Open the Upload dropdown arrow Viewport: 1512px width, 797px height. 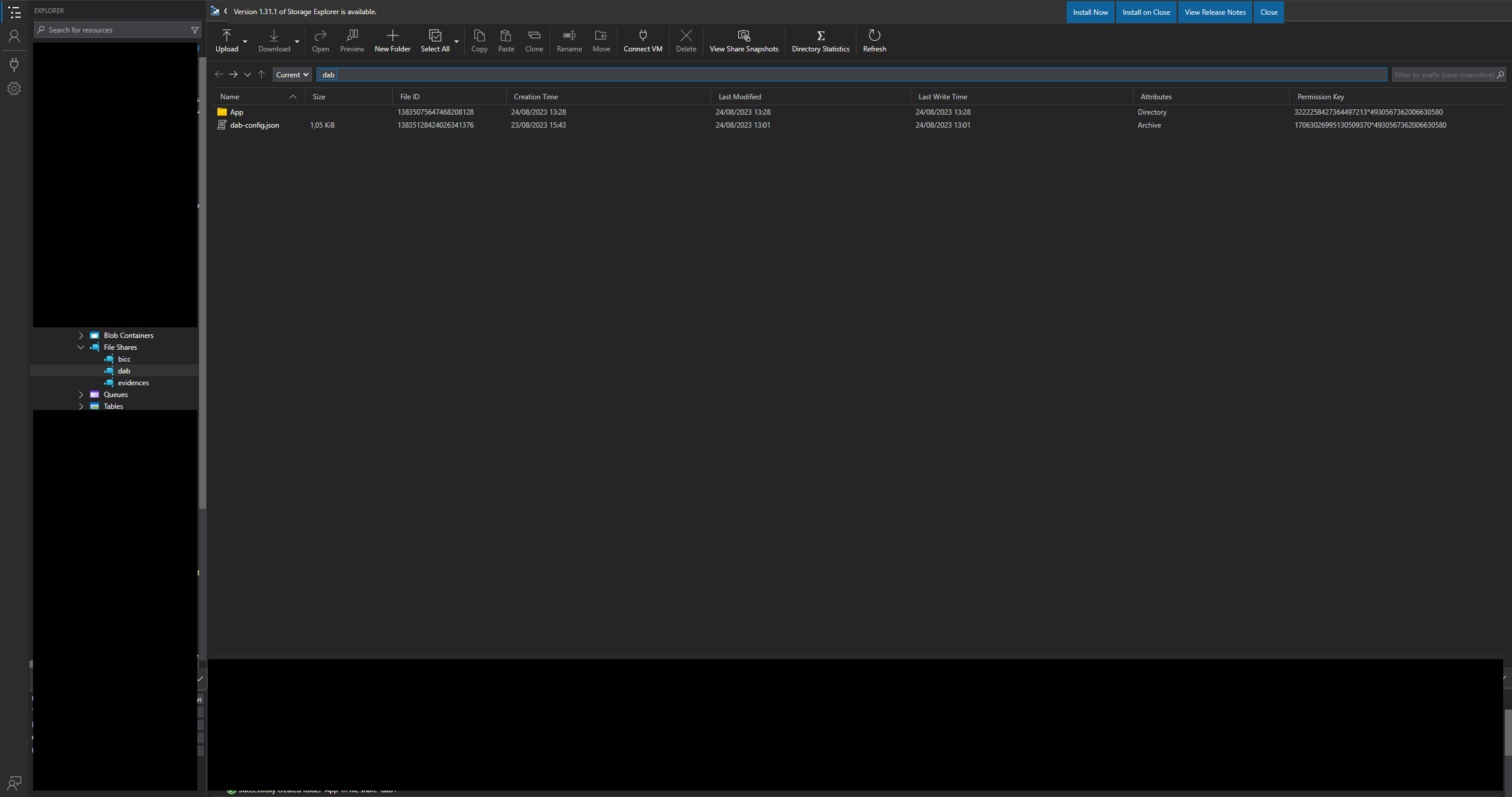point(245,41)
